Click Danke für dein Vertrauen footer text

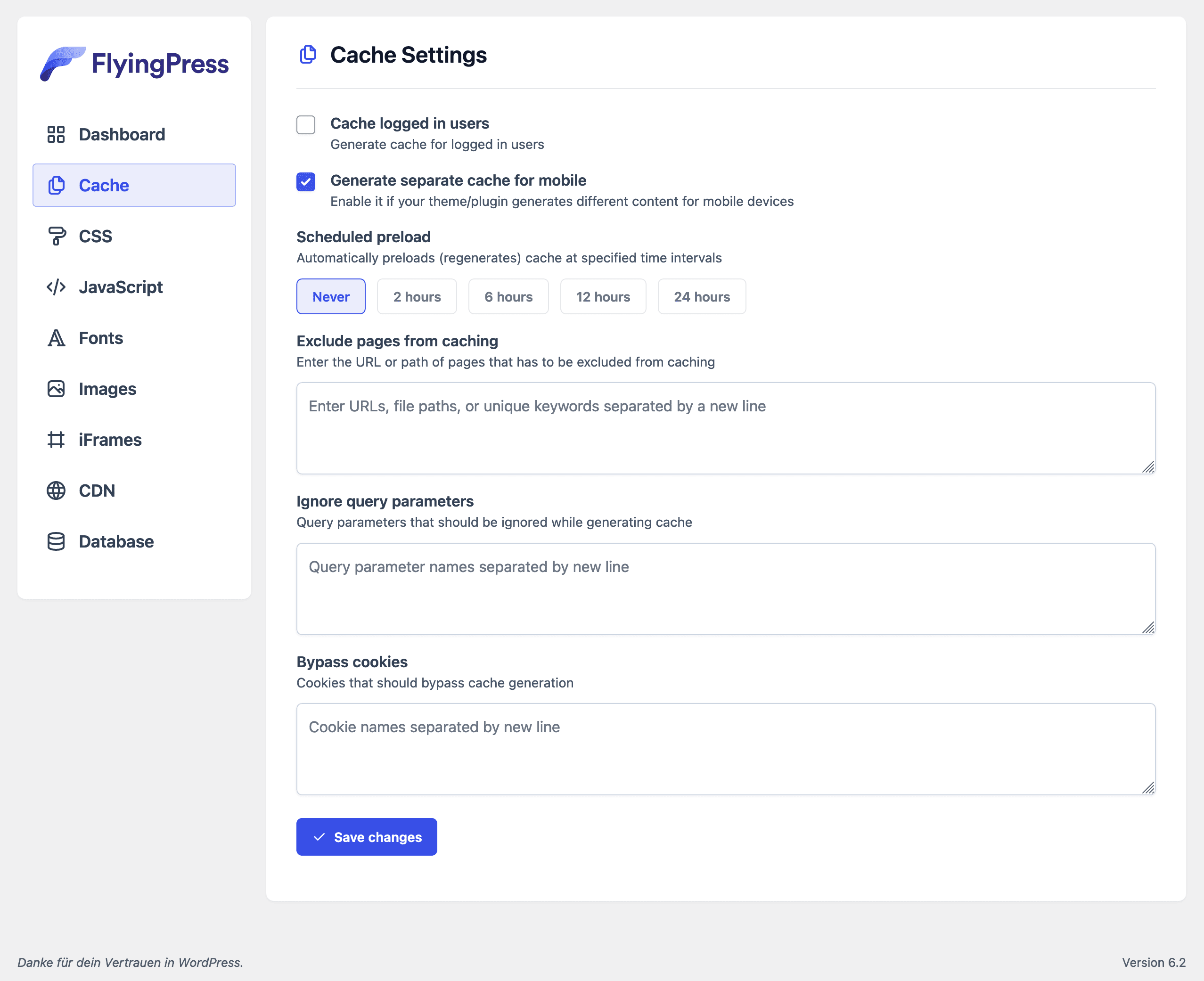(130, 962)
